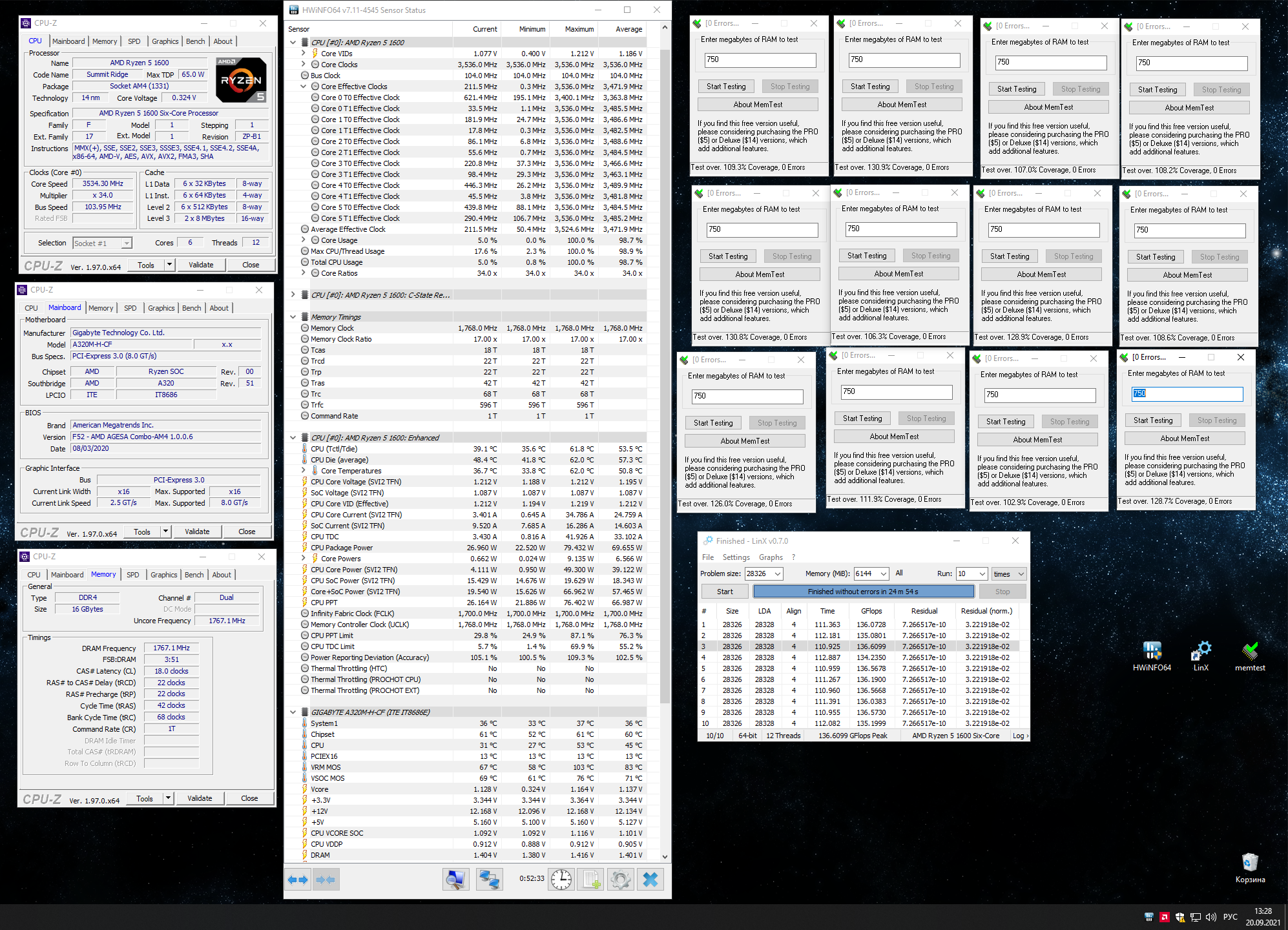
Task: Expand the C-State Residency sensor group
Action: [x=293, y=295]
